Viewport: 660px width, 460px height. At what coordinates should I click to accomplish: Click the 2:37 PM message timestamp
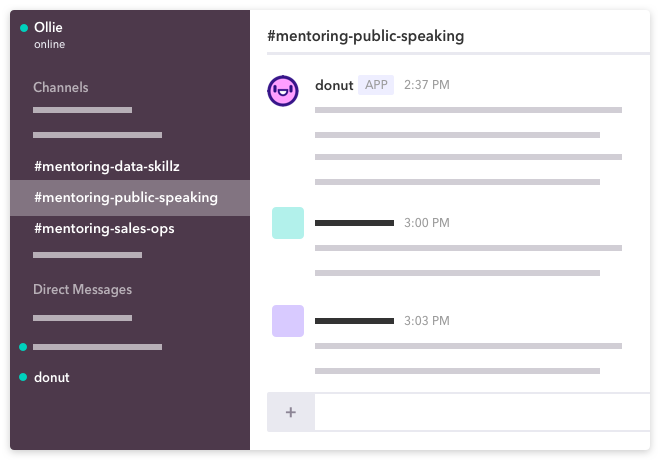coord(427,85)
